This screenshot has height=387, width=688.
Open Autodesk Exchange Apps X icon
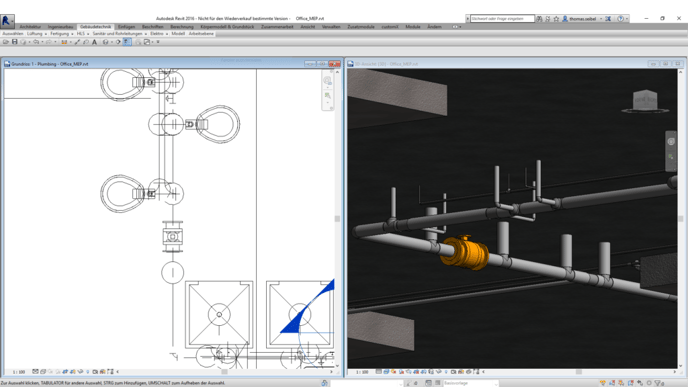coord(608,18)
